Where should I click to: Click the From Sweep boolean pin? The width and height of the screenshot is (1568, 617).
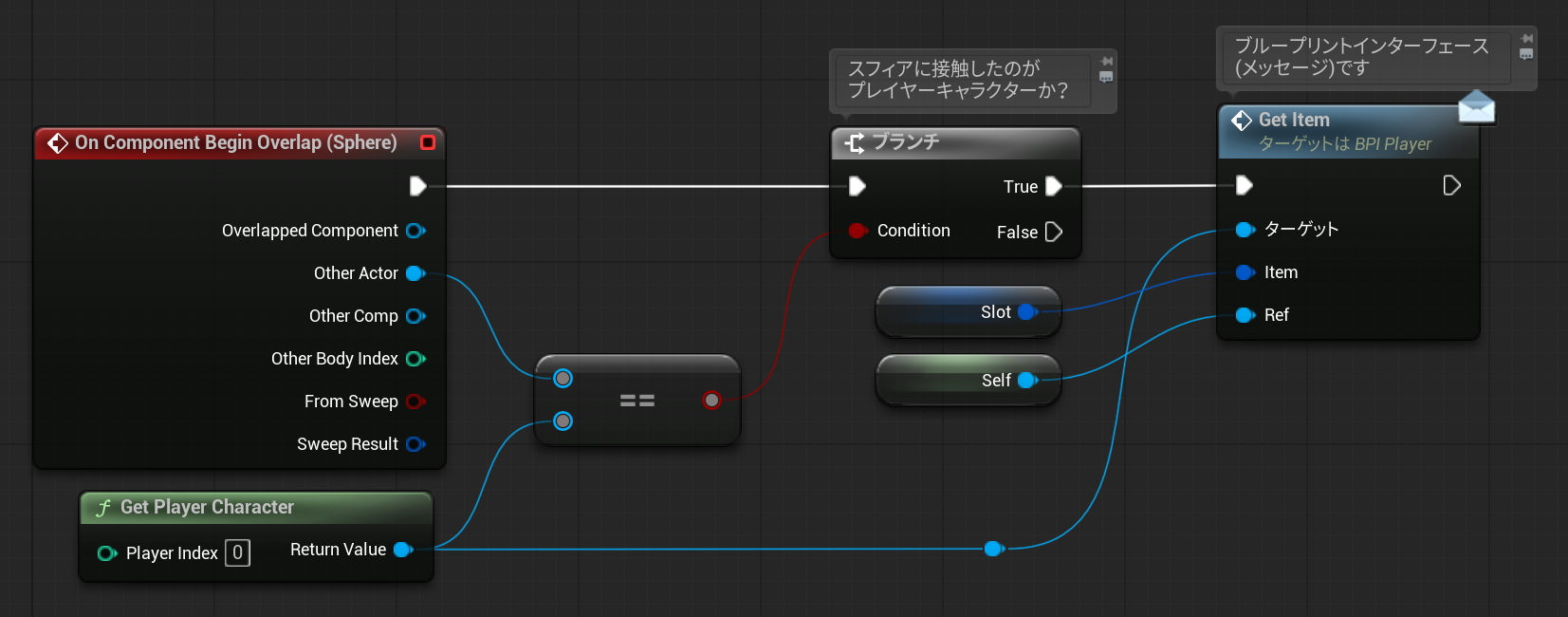(x=415, y=402)
